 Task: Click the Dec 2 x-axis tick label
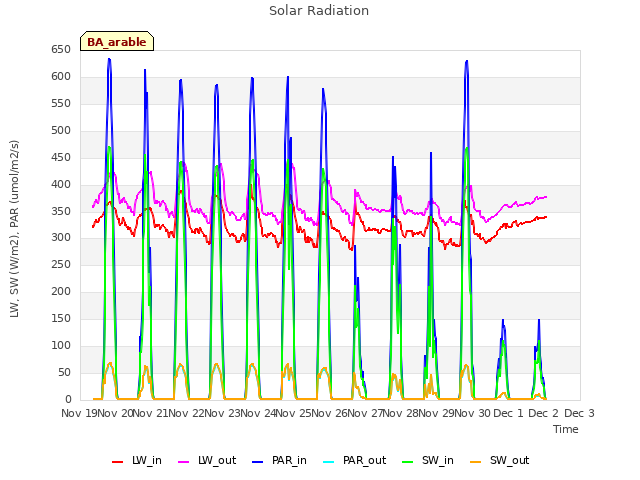[543, 413]
